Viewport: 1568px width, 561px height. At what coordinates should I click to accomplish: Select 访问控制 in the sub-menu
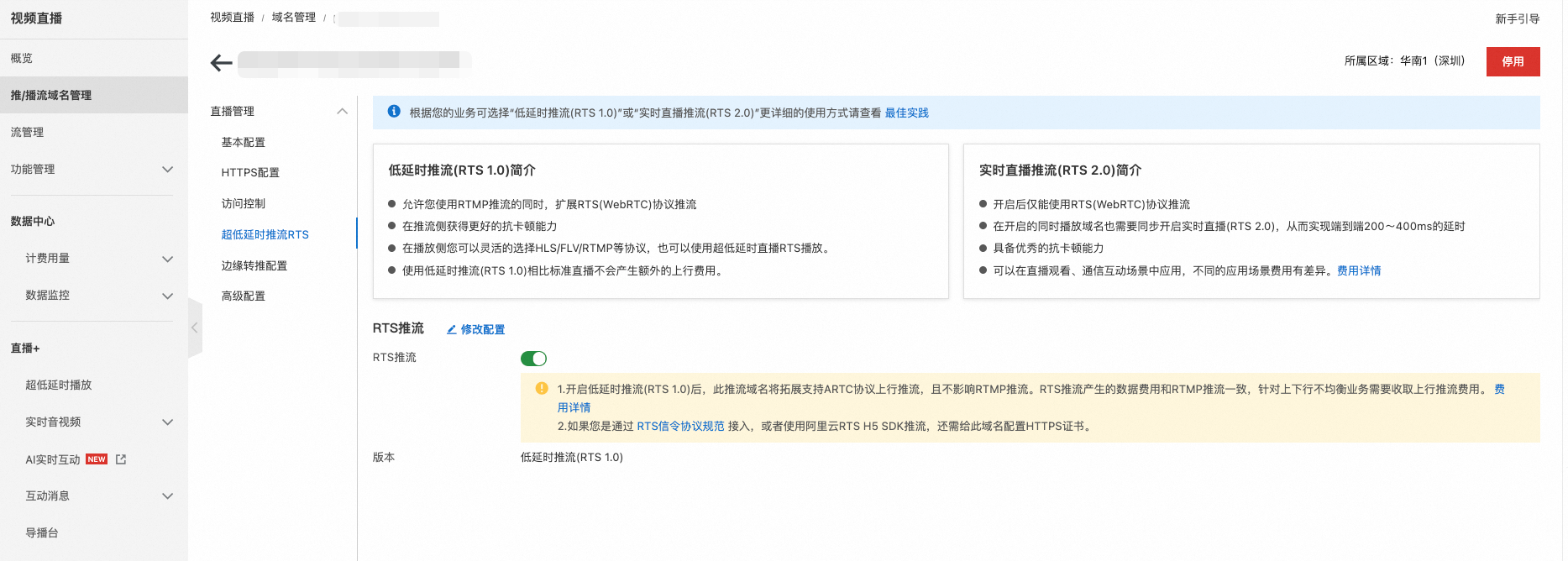tap(243, 203)
